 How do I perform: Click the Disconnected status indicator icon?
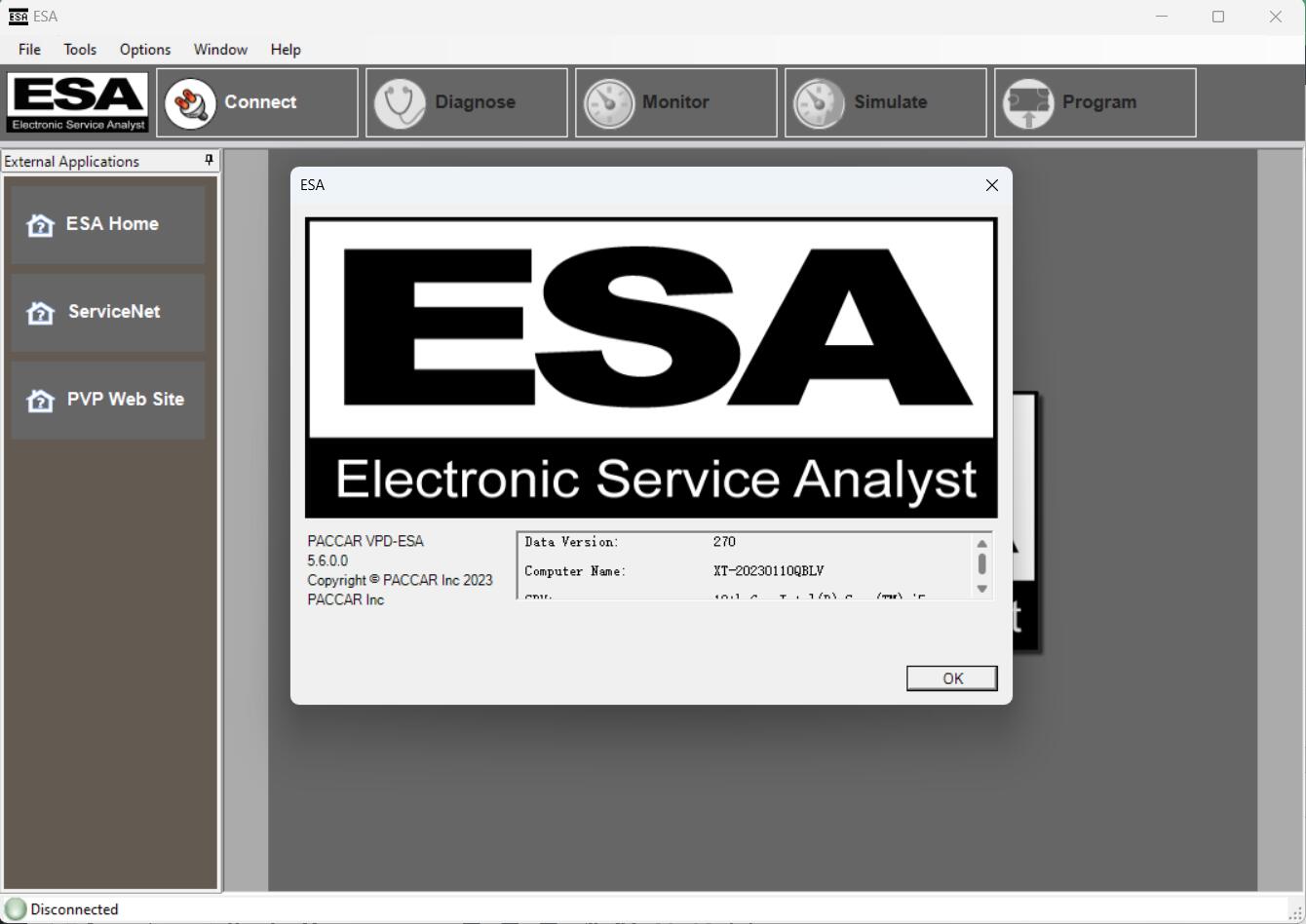[x=16, y=908]
